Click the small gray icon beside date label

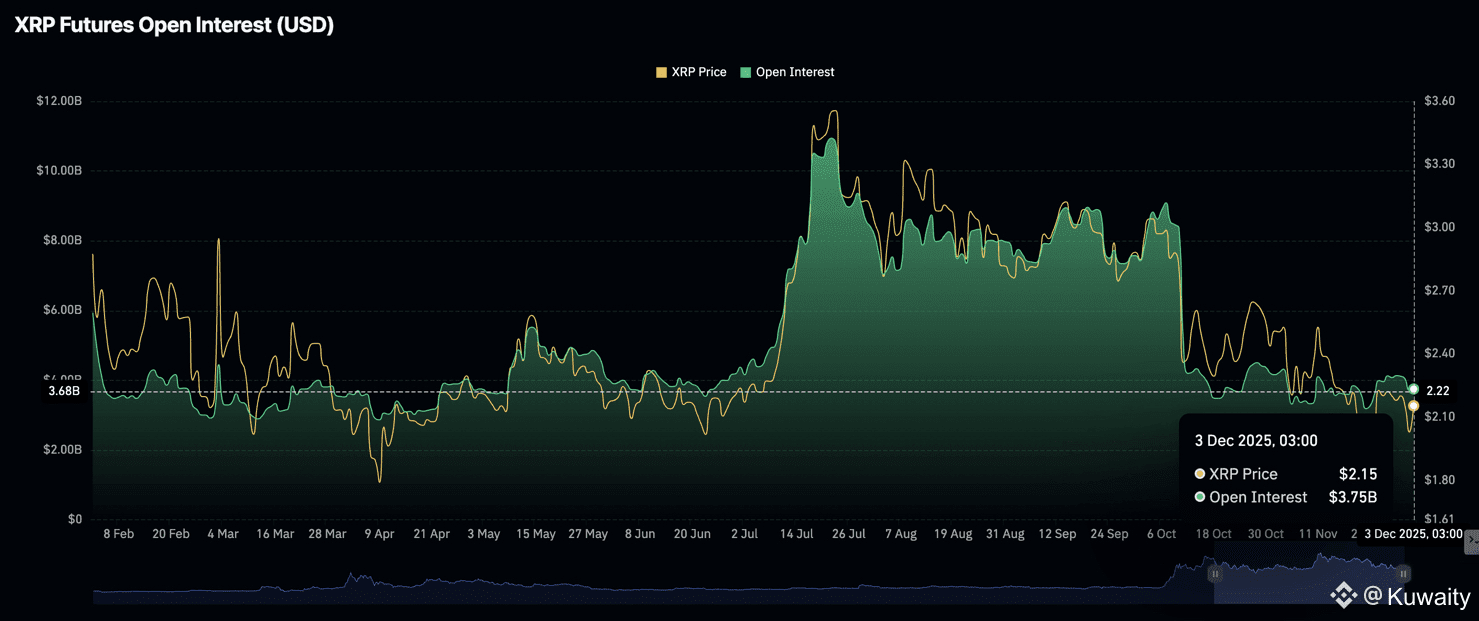click(x=1471, y=542)
